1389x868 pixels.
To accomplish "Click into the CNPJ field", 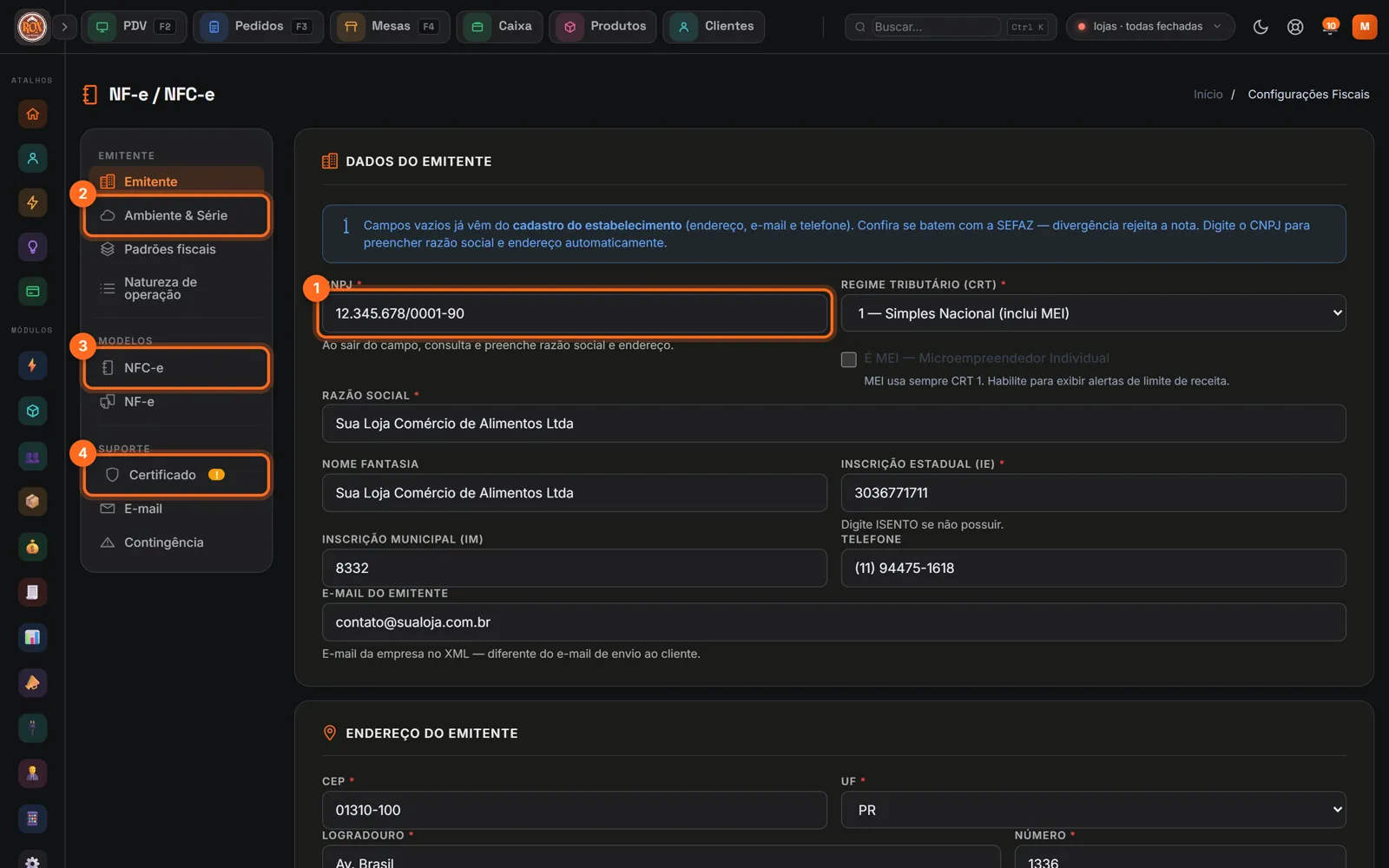I will 574,313.
